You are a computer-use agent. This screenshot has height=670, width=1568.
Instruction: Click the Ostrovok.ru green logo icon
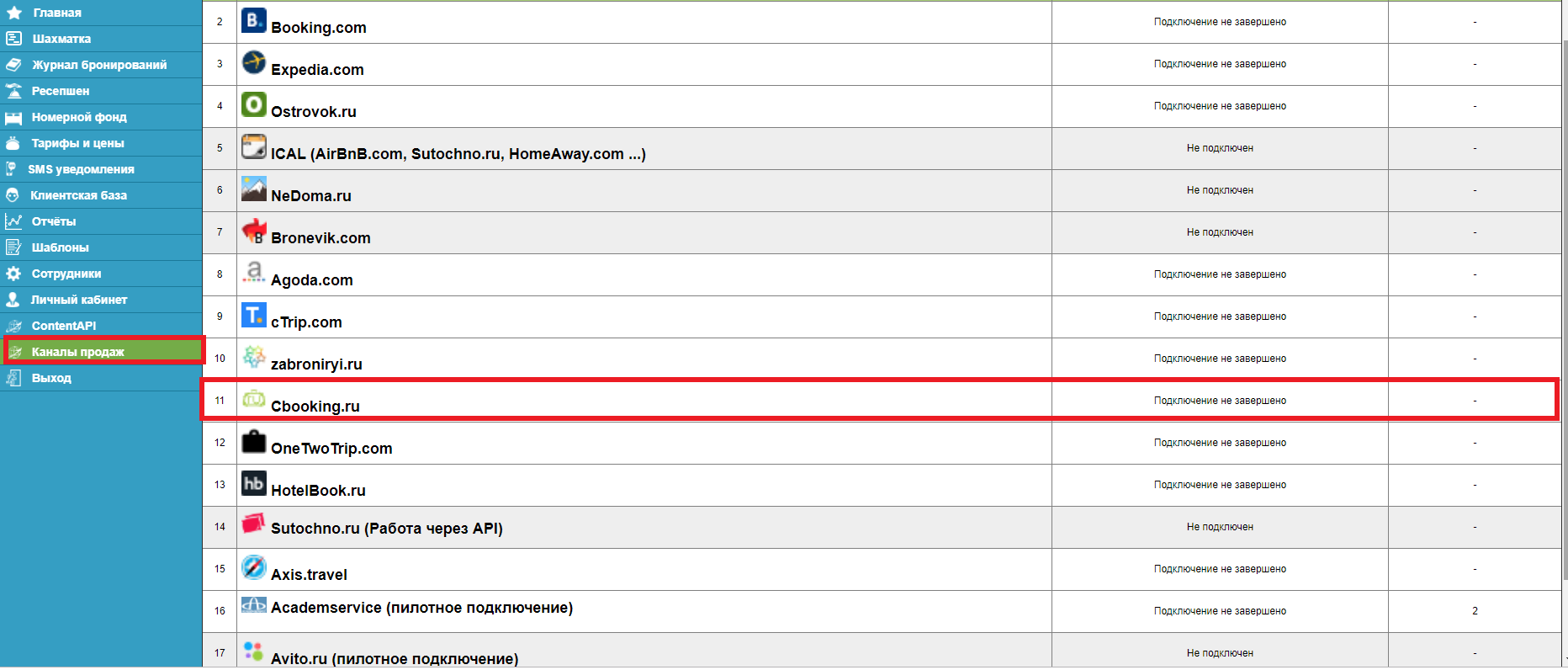point(253,104)
